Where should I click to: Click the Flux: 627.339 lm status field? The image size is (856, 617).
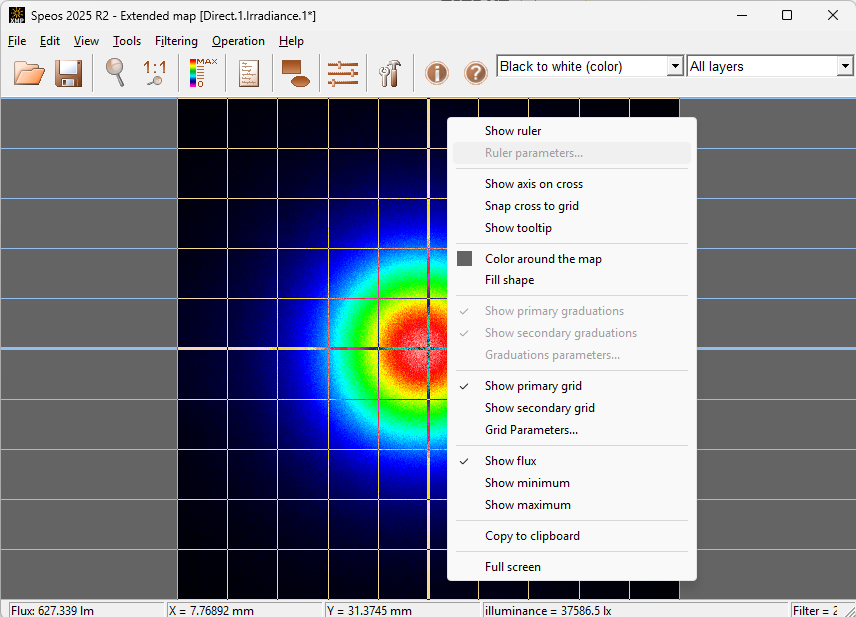[86, 610]
